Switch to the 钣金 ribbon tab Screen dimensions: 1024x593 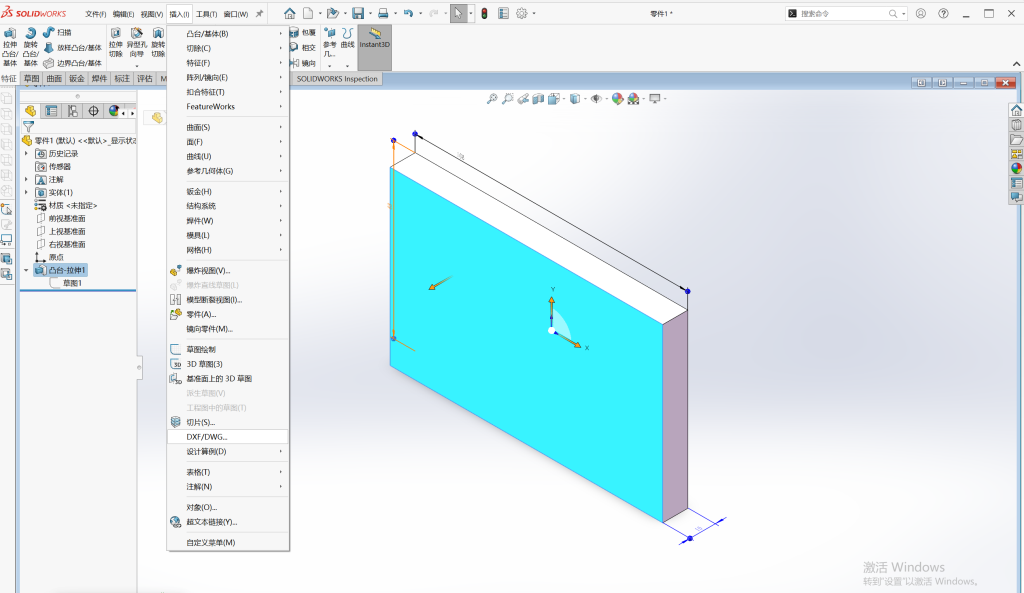77,79
